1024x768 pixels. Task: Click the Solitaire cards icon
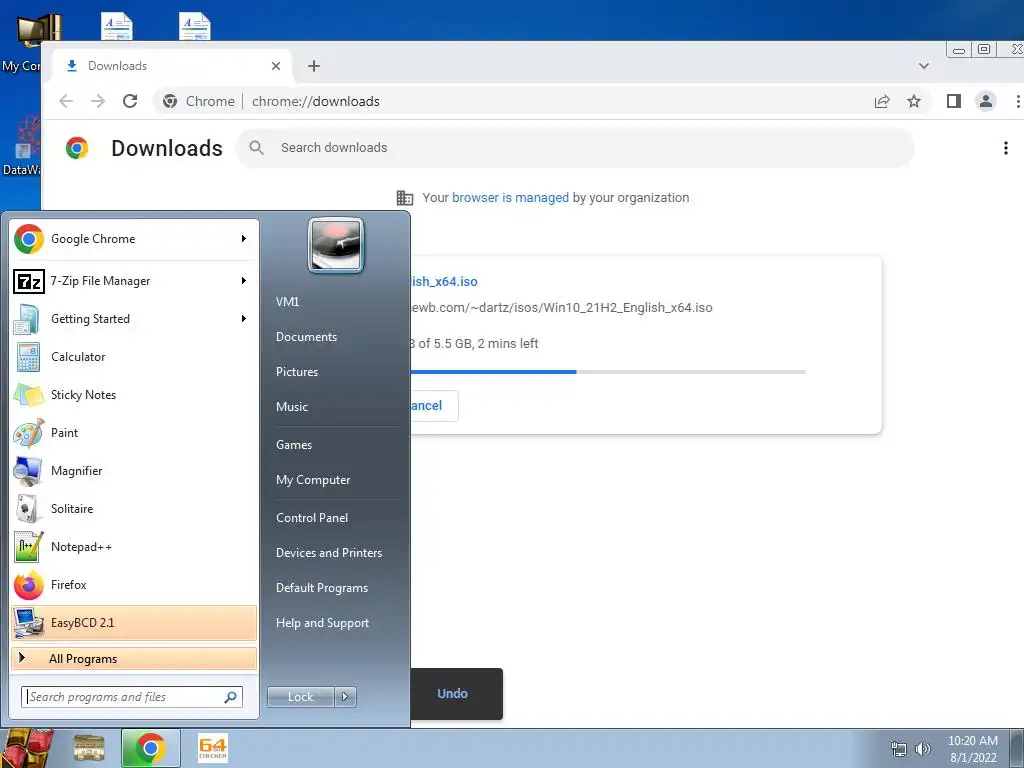[x=28, y=509]
